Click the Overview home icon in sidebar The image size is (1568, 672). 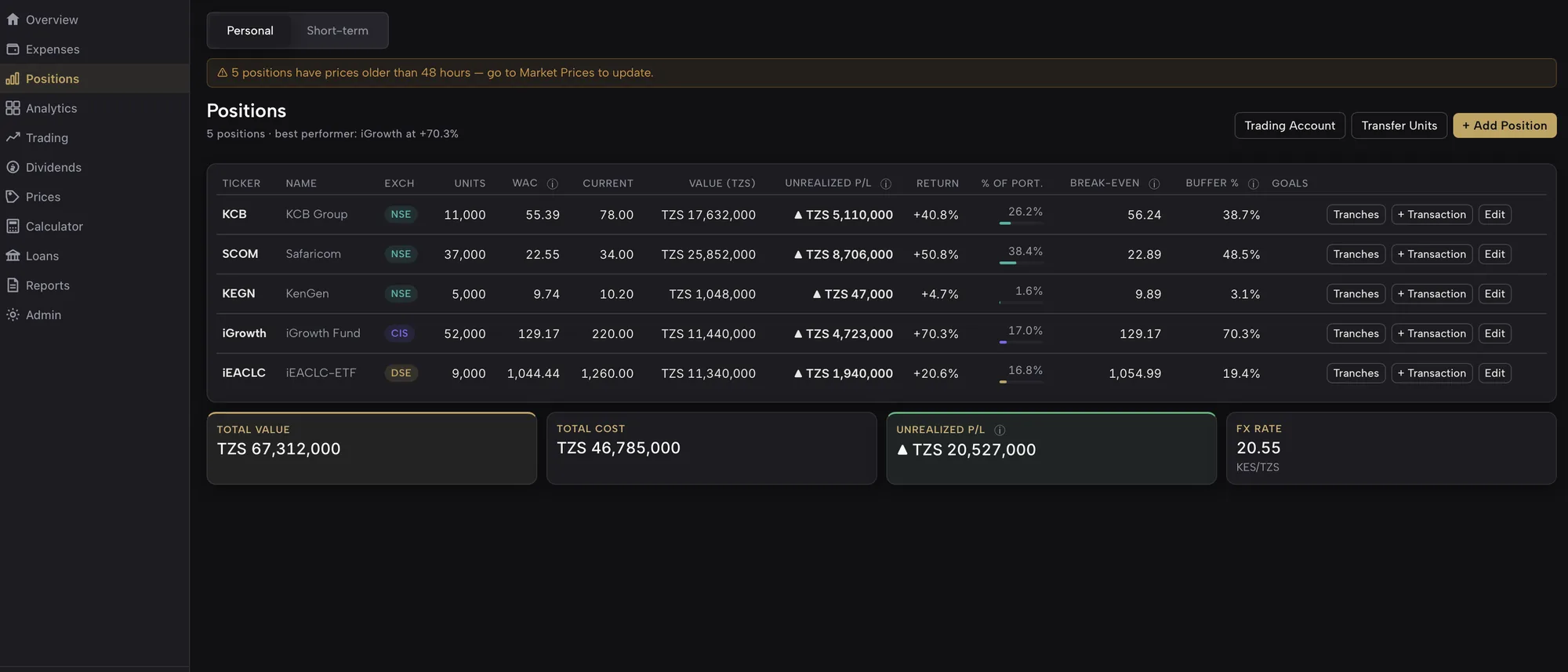point(13,20)
